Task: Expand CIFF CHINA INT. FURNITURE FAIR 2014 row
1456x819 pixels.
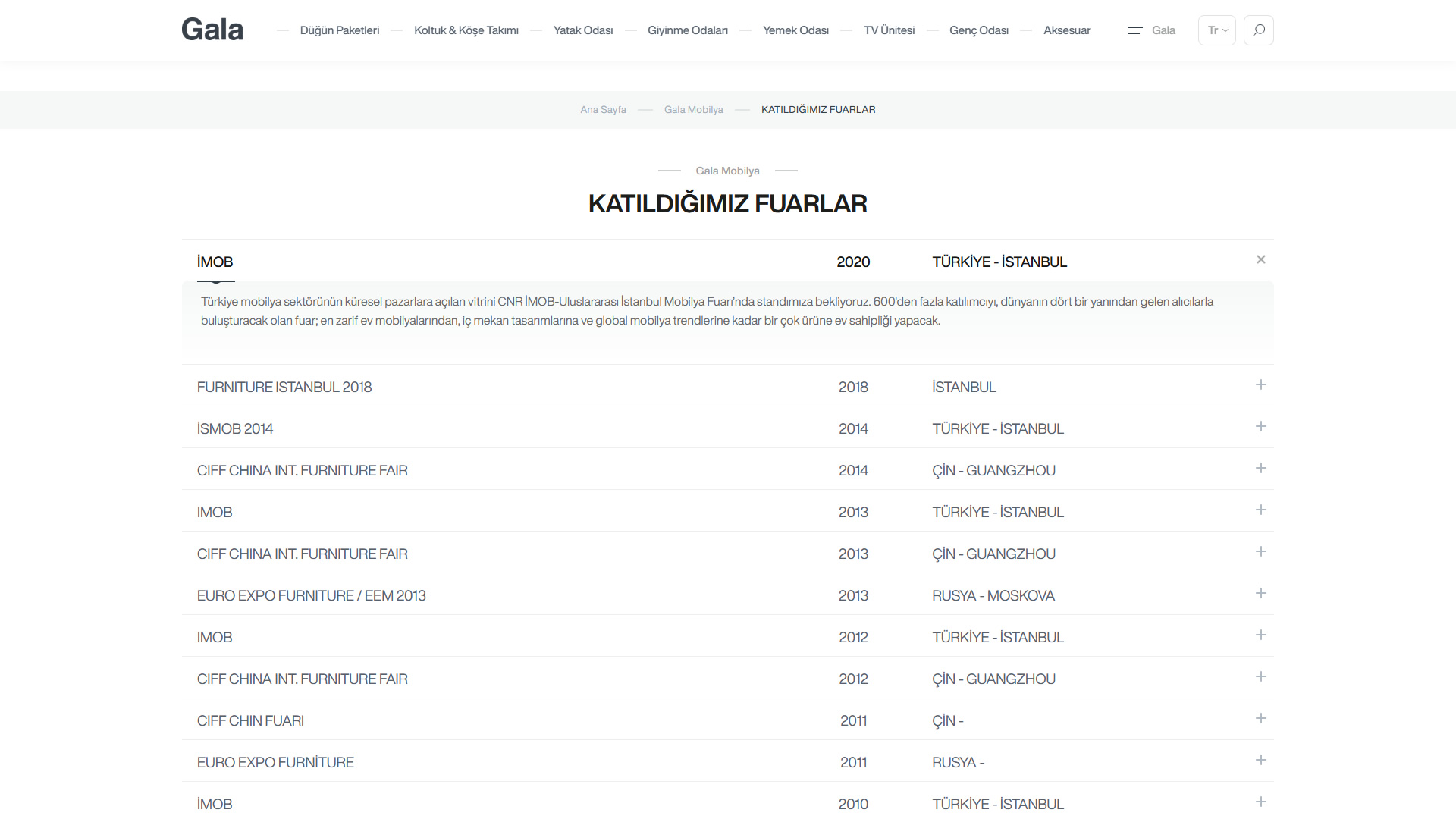Action: (x=1260, y=469)
